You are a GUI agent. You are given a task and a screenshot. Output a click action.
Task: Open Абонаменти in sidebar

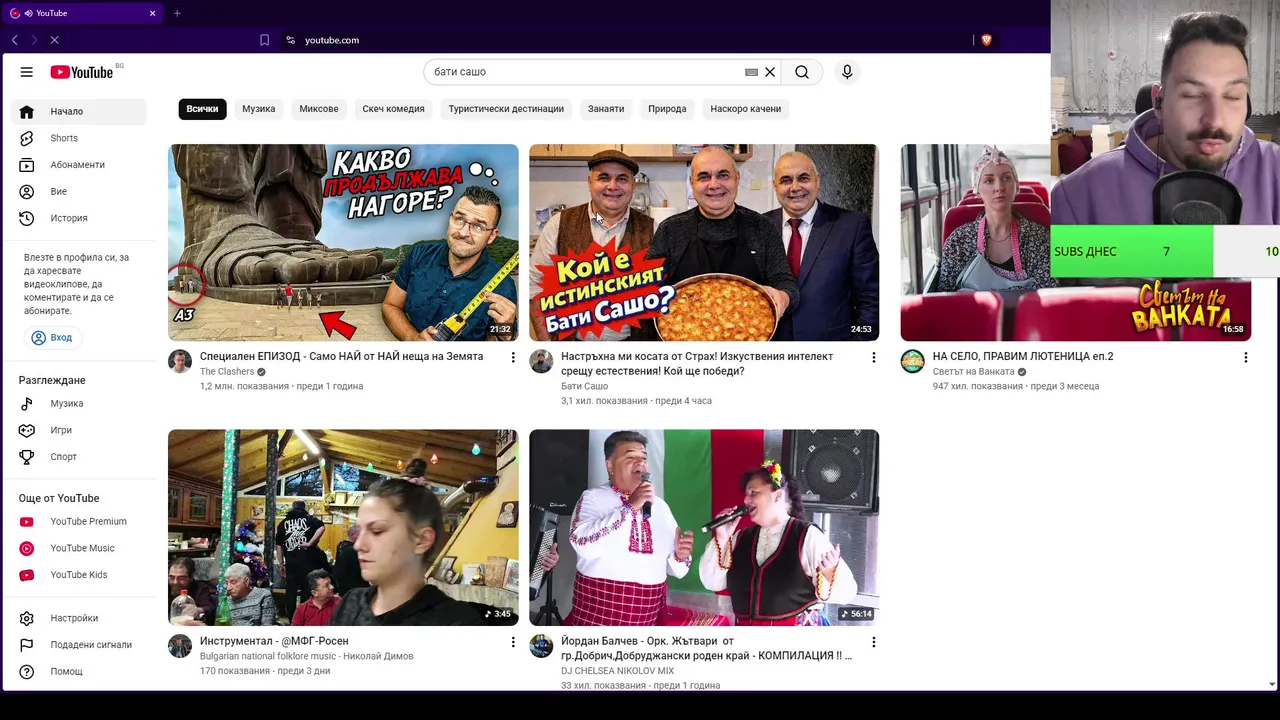79,165
